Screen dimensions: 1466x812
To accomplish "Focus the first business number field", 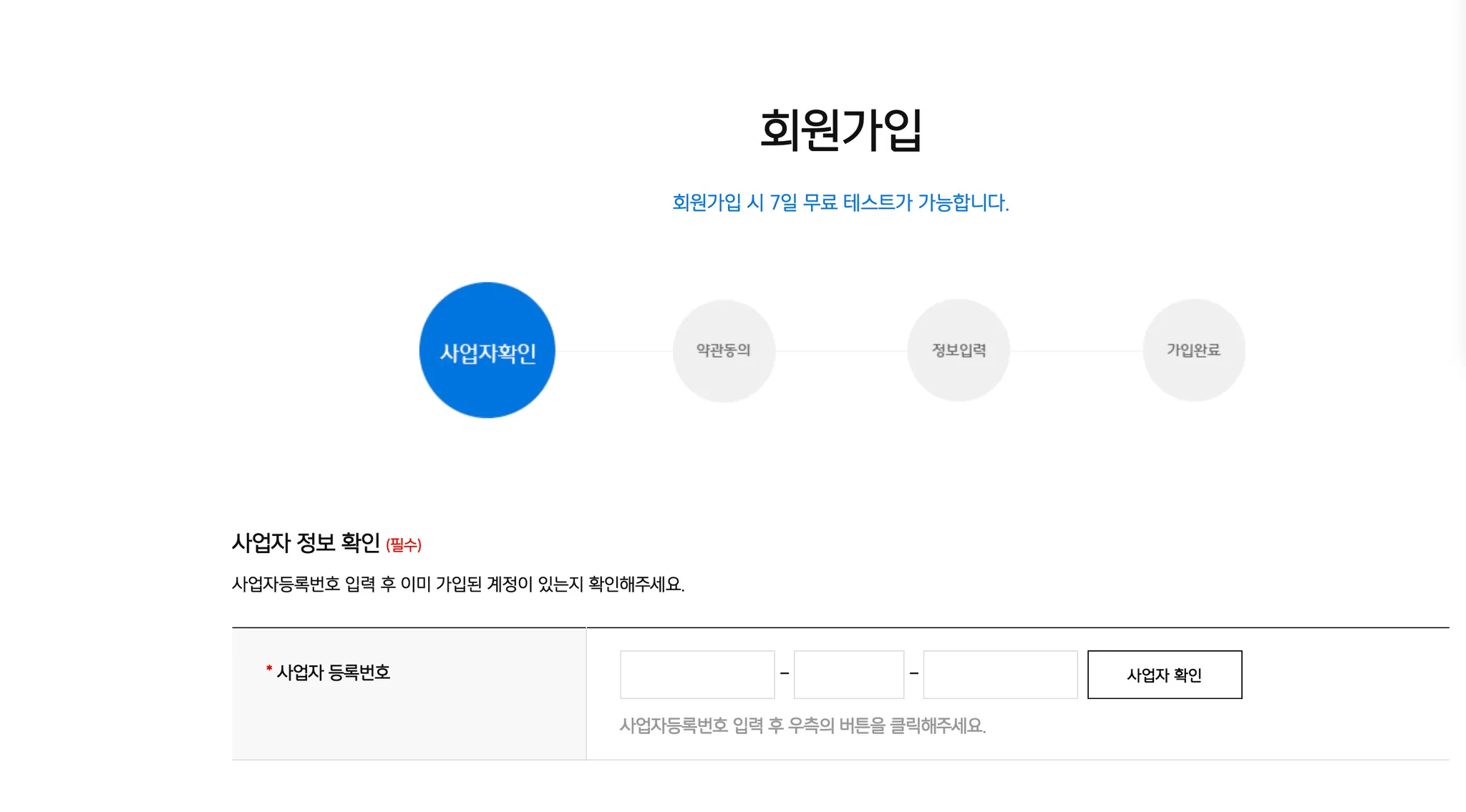I will [x=697, y=675].
